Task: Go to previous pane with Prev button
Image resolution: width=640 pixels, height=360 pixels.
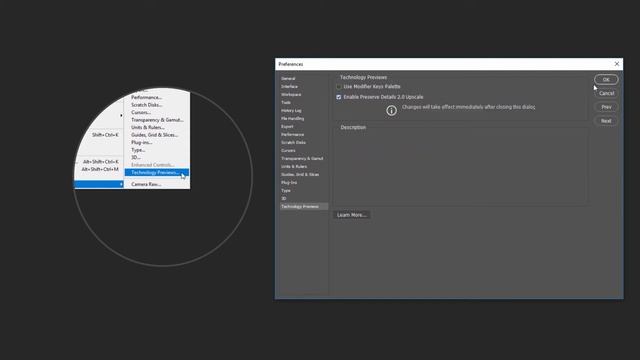Action: (606, 107)
